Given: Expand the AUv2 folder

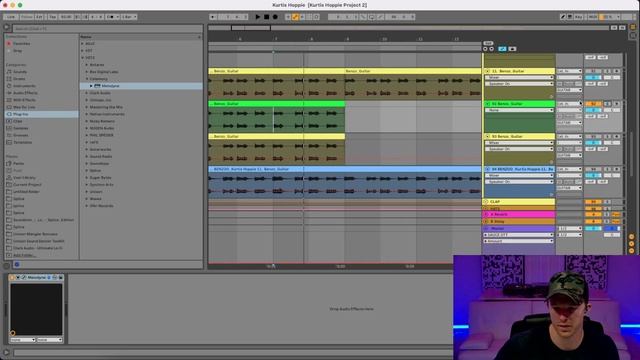Looking at the screenshot, I should [83, 44].
